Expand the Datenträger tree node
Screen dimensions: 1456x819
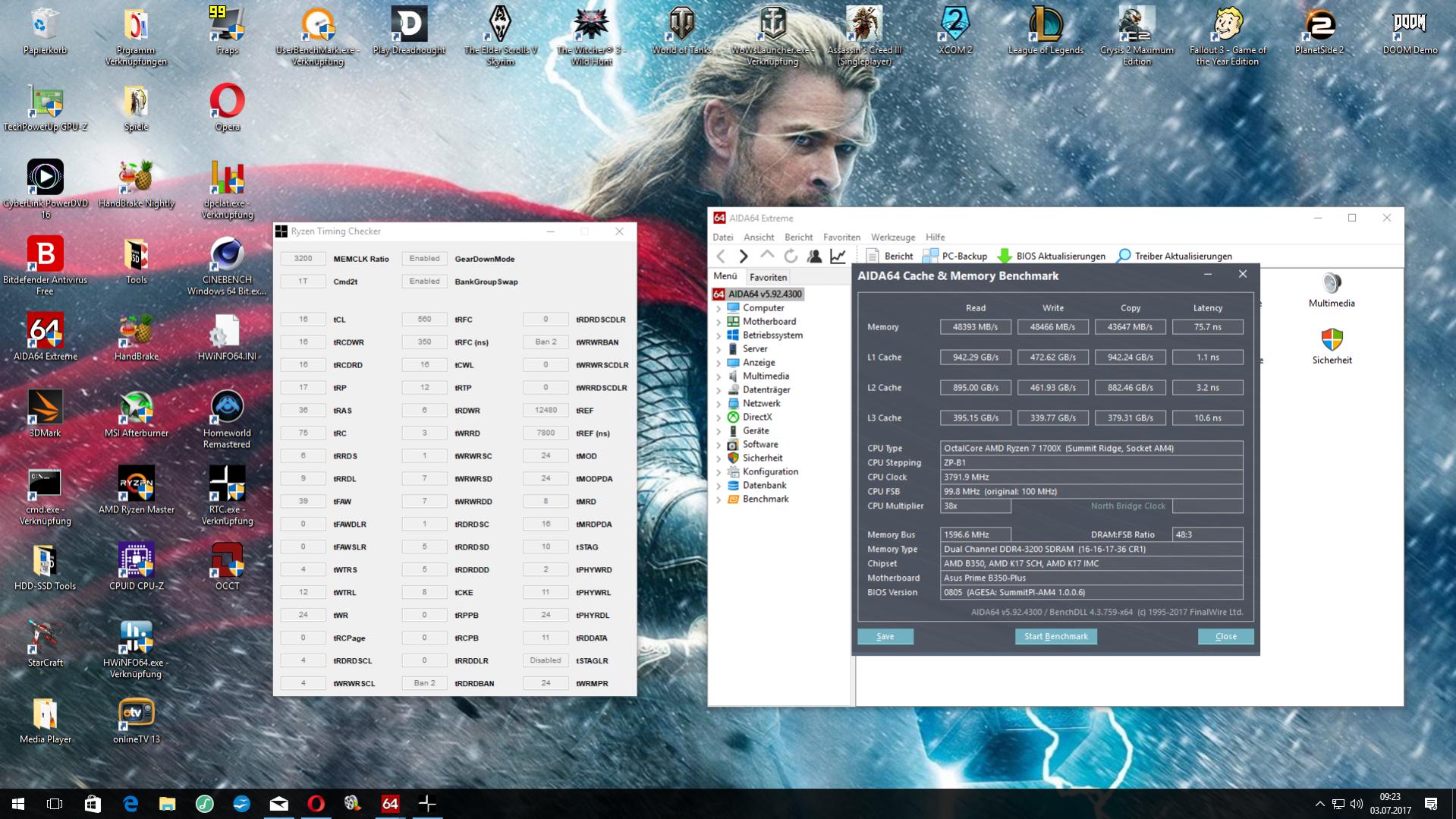coord(719,390)
